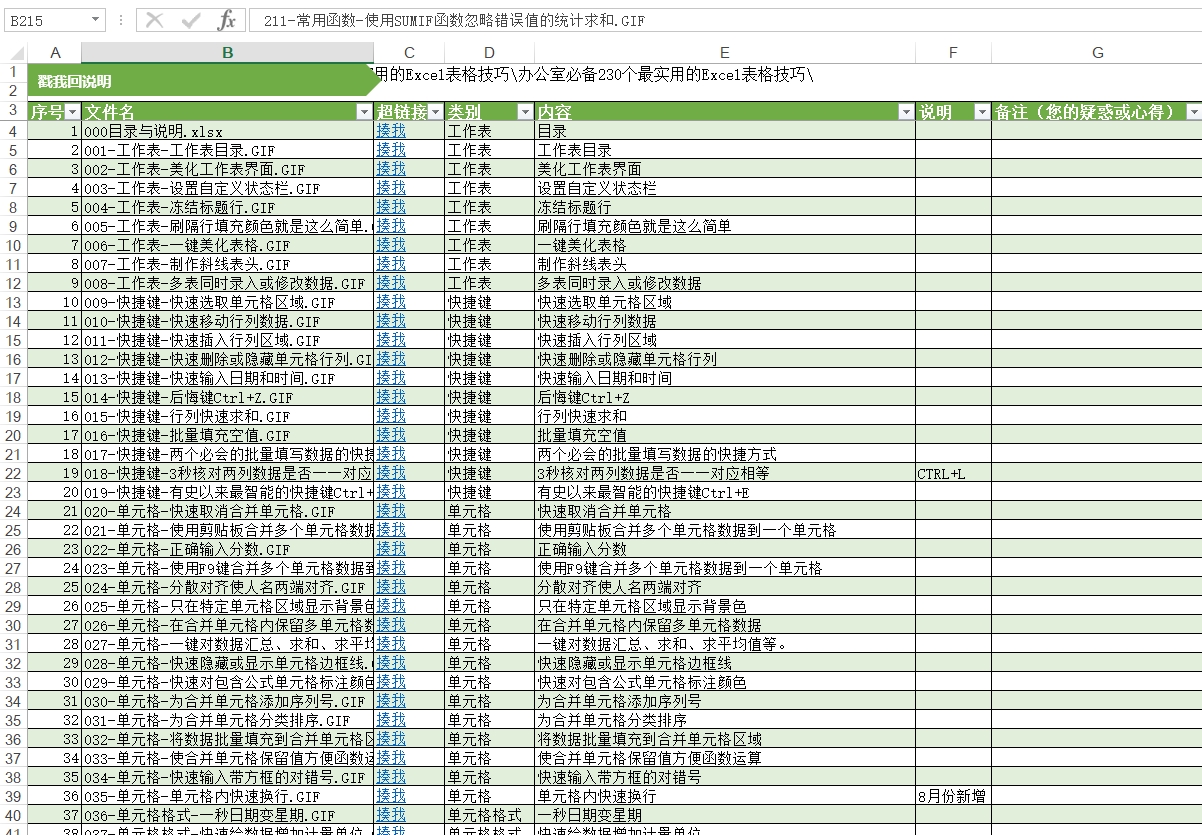
Task: Select column E header
Action: 724,53
